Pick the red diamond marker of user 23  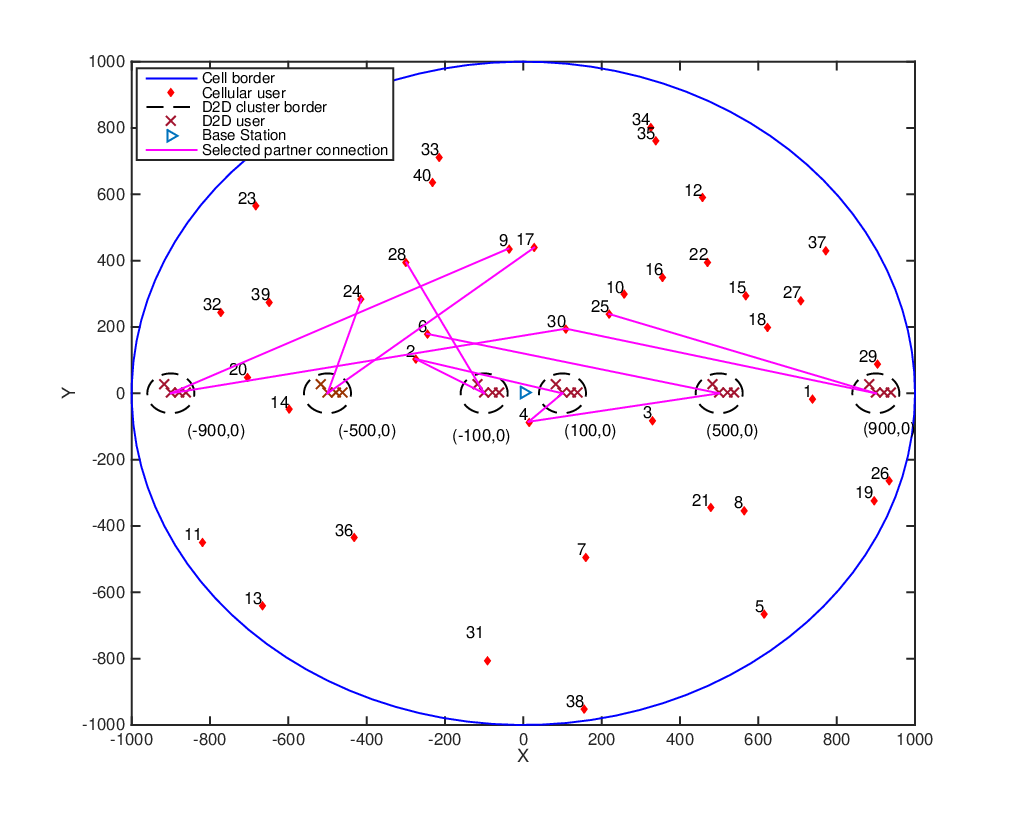click(256, 206)
